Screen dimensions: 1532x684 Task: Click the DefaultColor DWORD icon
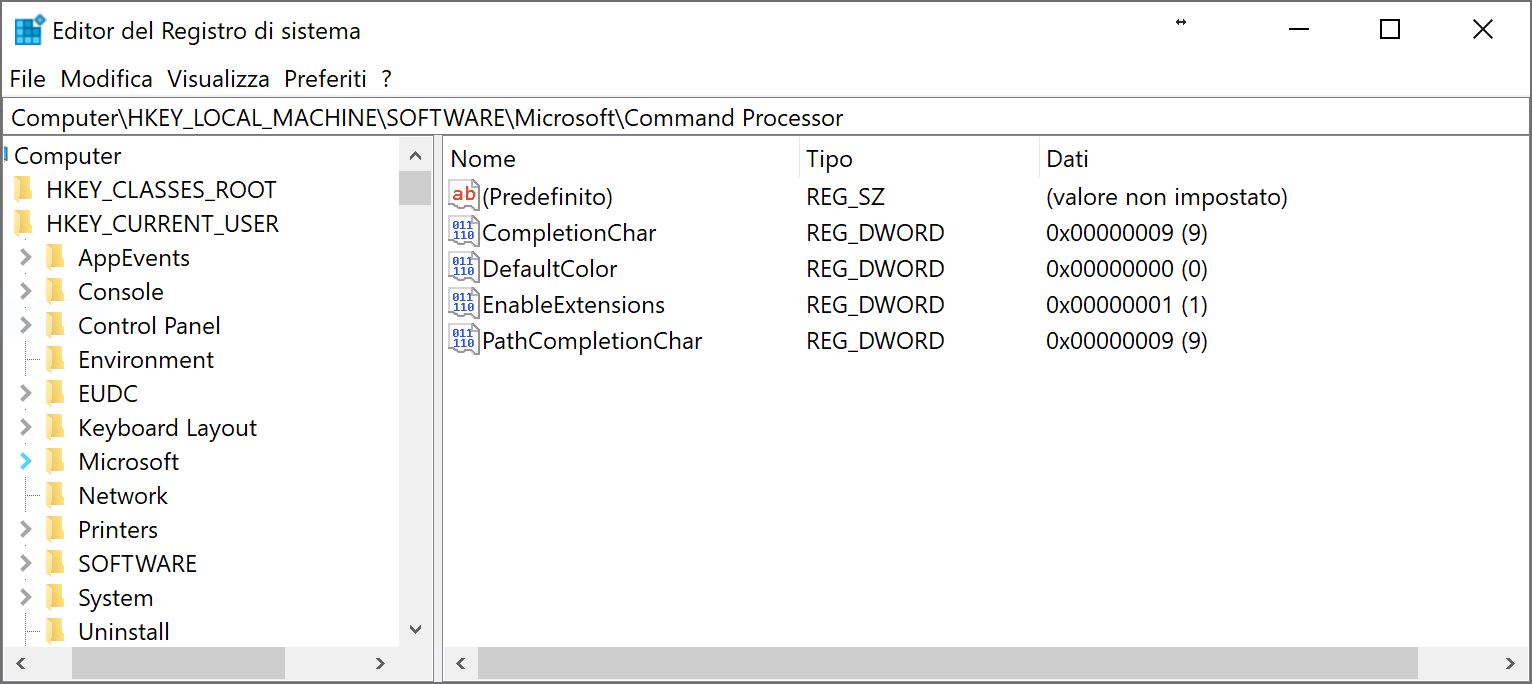[464, 268]
